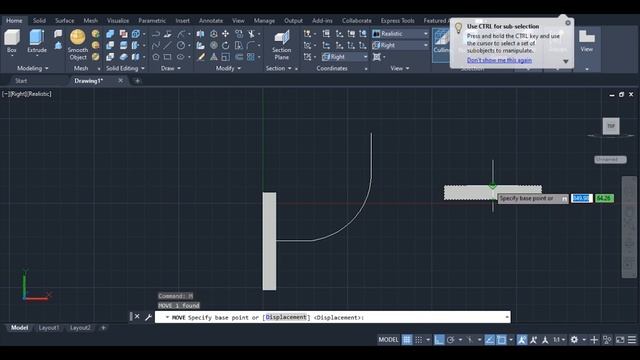Click the Culling selection button
Image resolution: width=640 pixels, height=360 pixels.
[441, 45]
